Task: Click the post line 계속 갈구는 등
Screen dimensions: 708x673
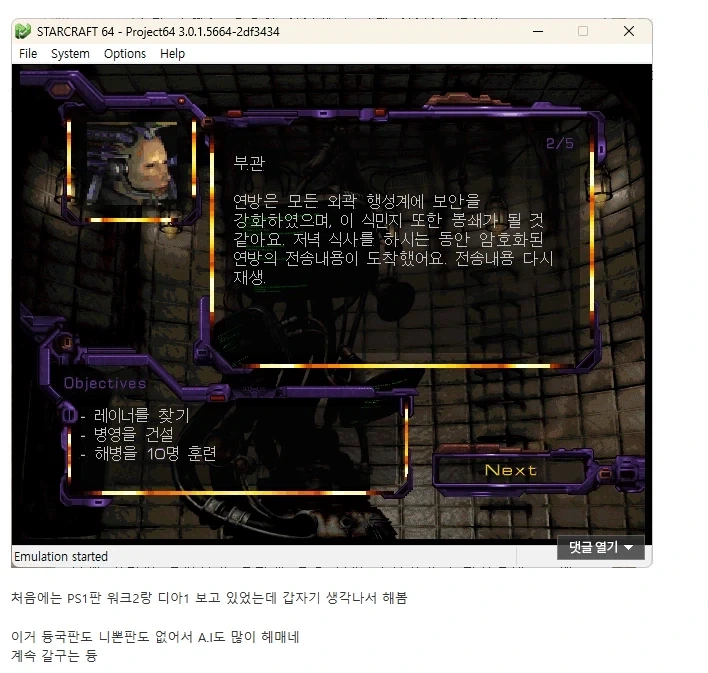Action: click(54, 656)
